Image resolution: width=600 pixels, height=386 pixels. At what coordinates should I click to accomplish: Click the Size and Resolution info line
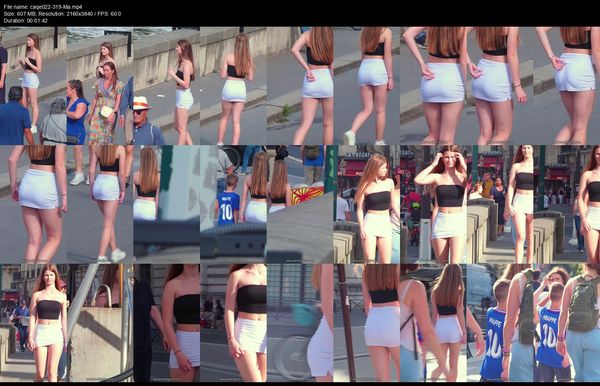(62, 14)
